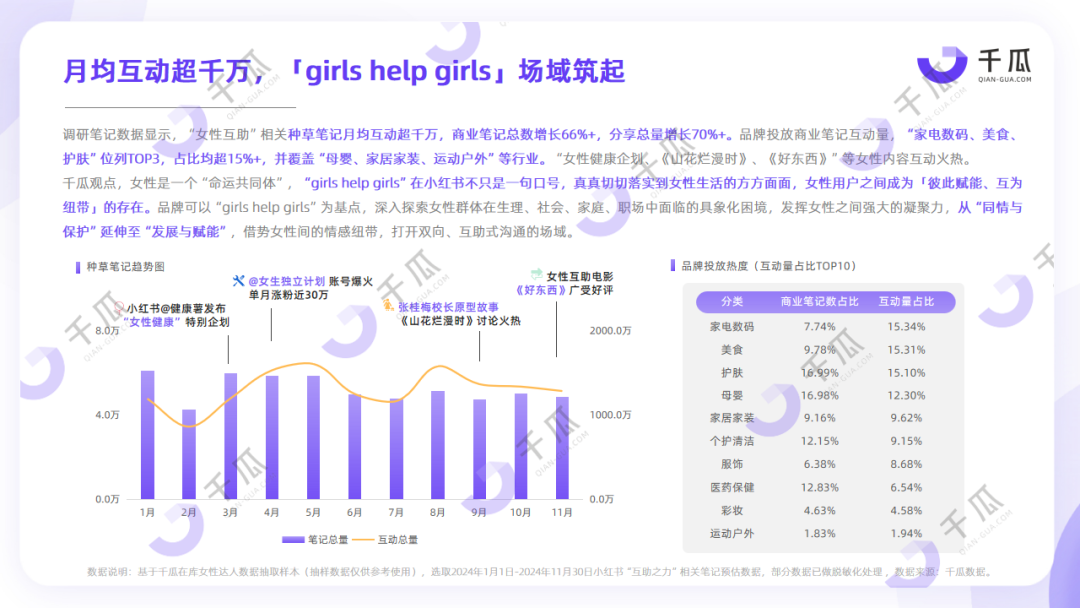Click the 8.0万 axis label
1080x608 pixels.
pyautogui.click(x=107, y=331)
